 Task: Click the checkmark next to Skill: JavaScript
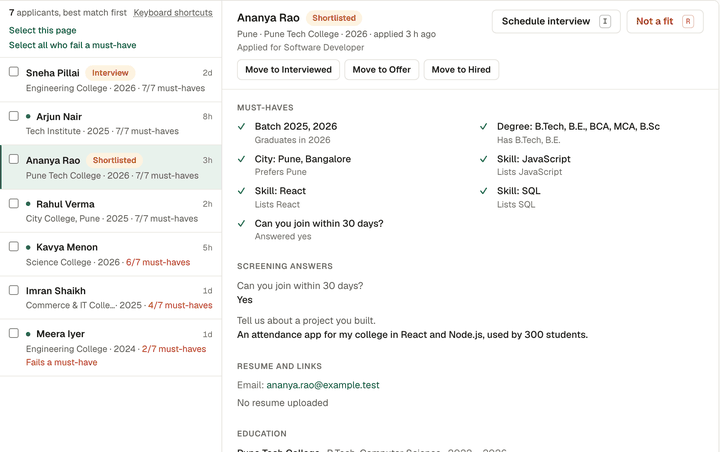(484, 159)
